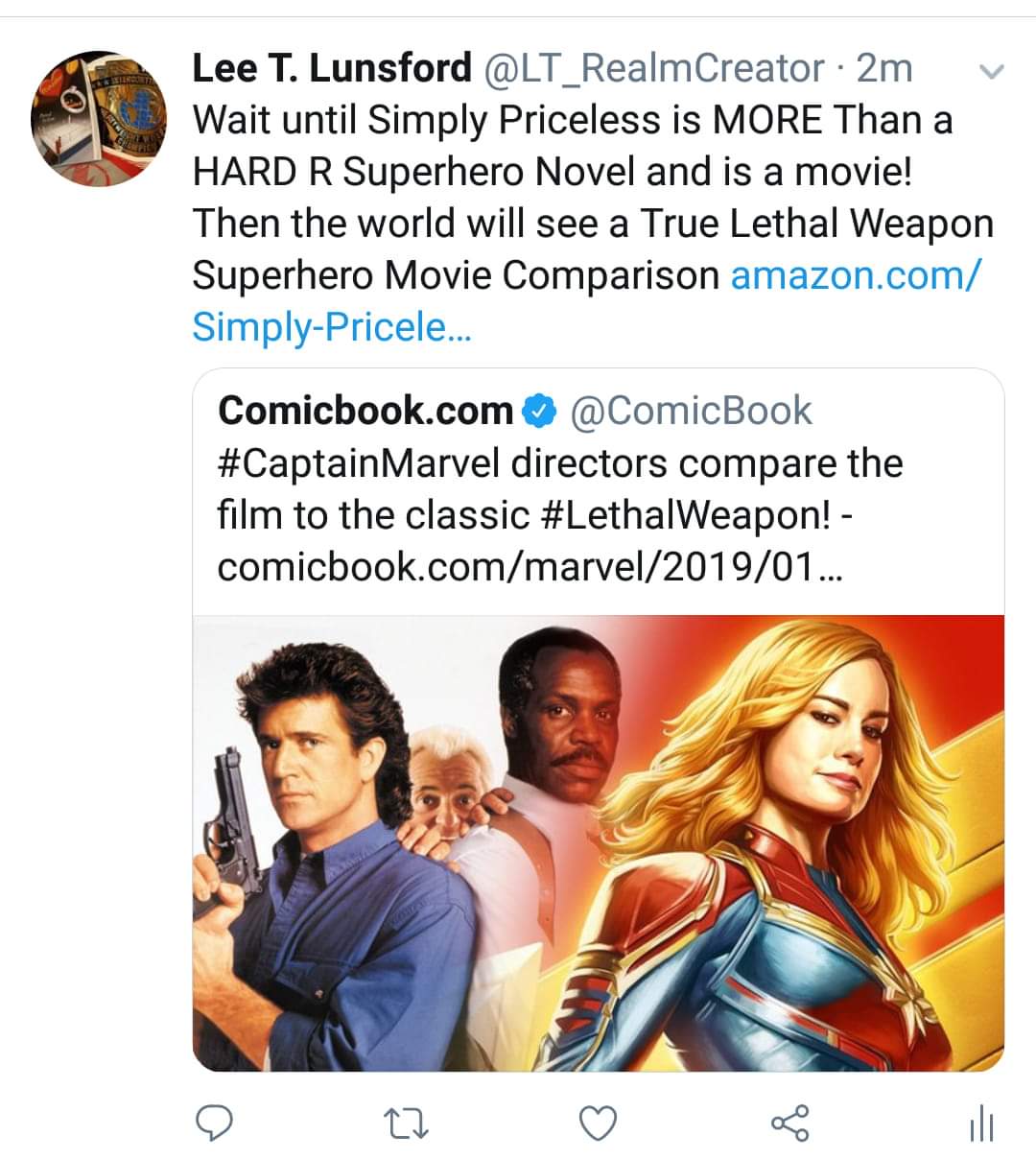Screen dimensions: 1036x1159
Task: Click the #LethalWeapon hashtag
Action: coord(687,515)
